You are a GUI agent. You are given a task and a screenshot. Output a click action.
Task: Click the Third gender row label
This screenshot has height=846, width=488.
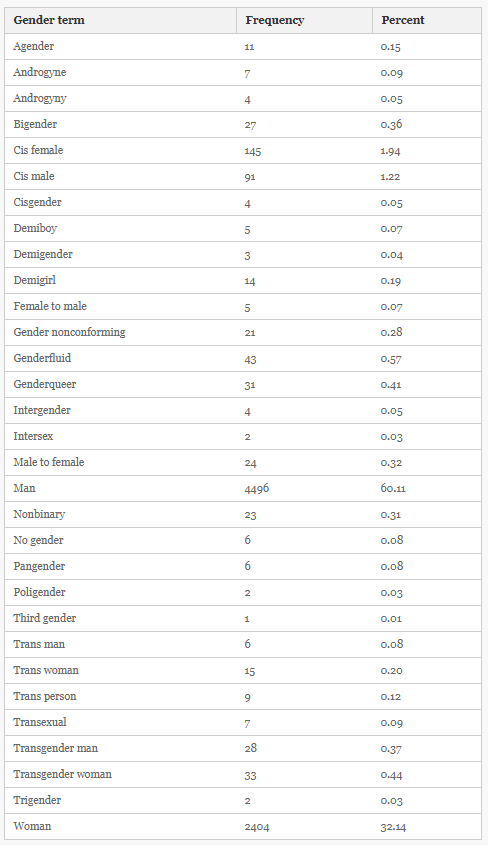[x=45, y=618]
